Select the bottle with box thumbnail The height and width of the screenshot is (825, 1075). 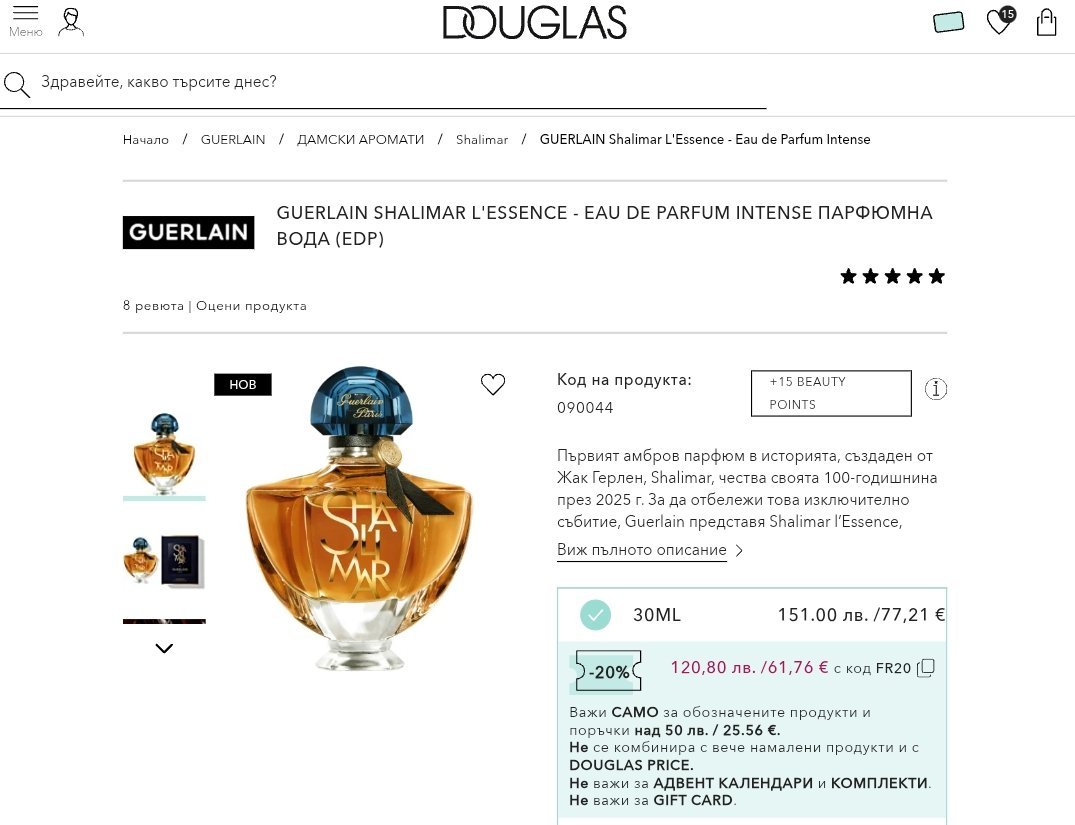click(x=164, y=560)
